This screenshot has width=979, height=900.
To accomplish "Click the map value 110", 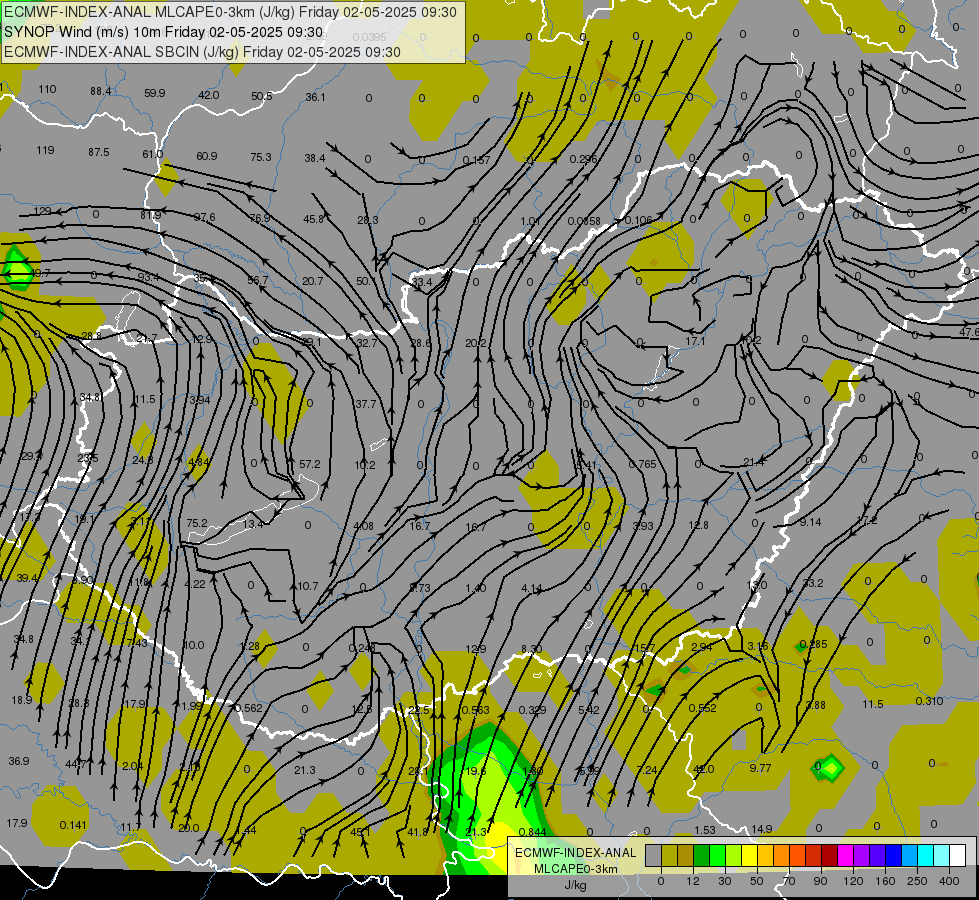I will pyautogui.click(x=47, y=89).
